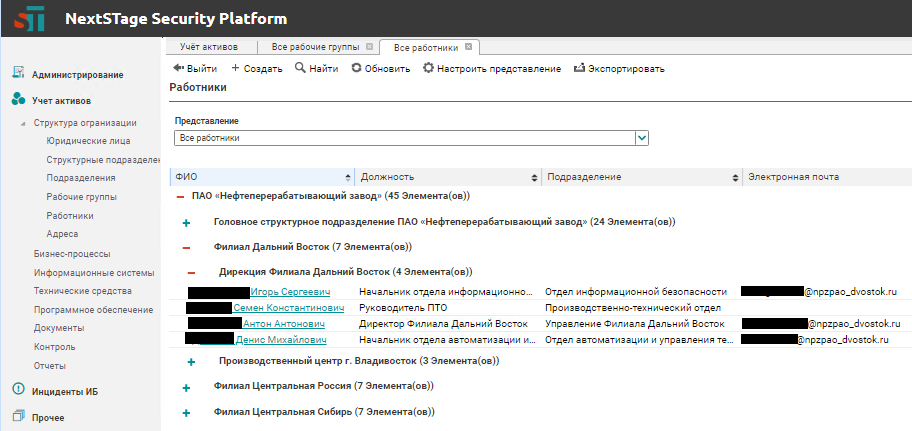Image resolution: width=912 pixels, height=431 pixels.
Task: Collapse the Структура организации tree node
Action: (x=22, y=123)
